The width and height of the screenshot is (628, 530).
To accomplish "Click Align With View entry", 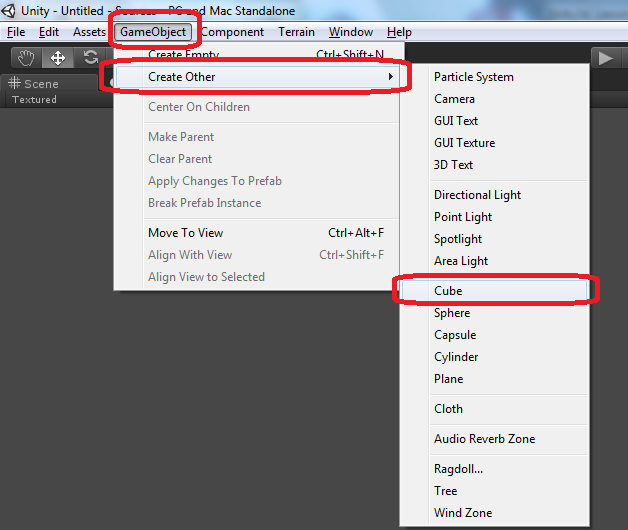I will pyautogui.click(x=258, y=255).
